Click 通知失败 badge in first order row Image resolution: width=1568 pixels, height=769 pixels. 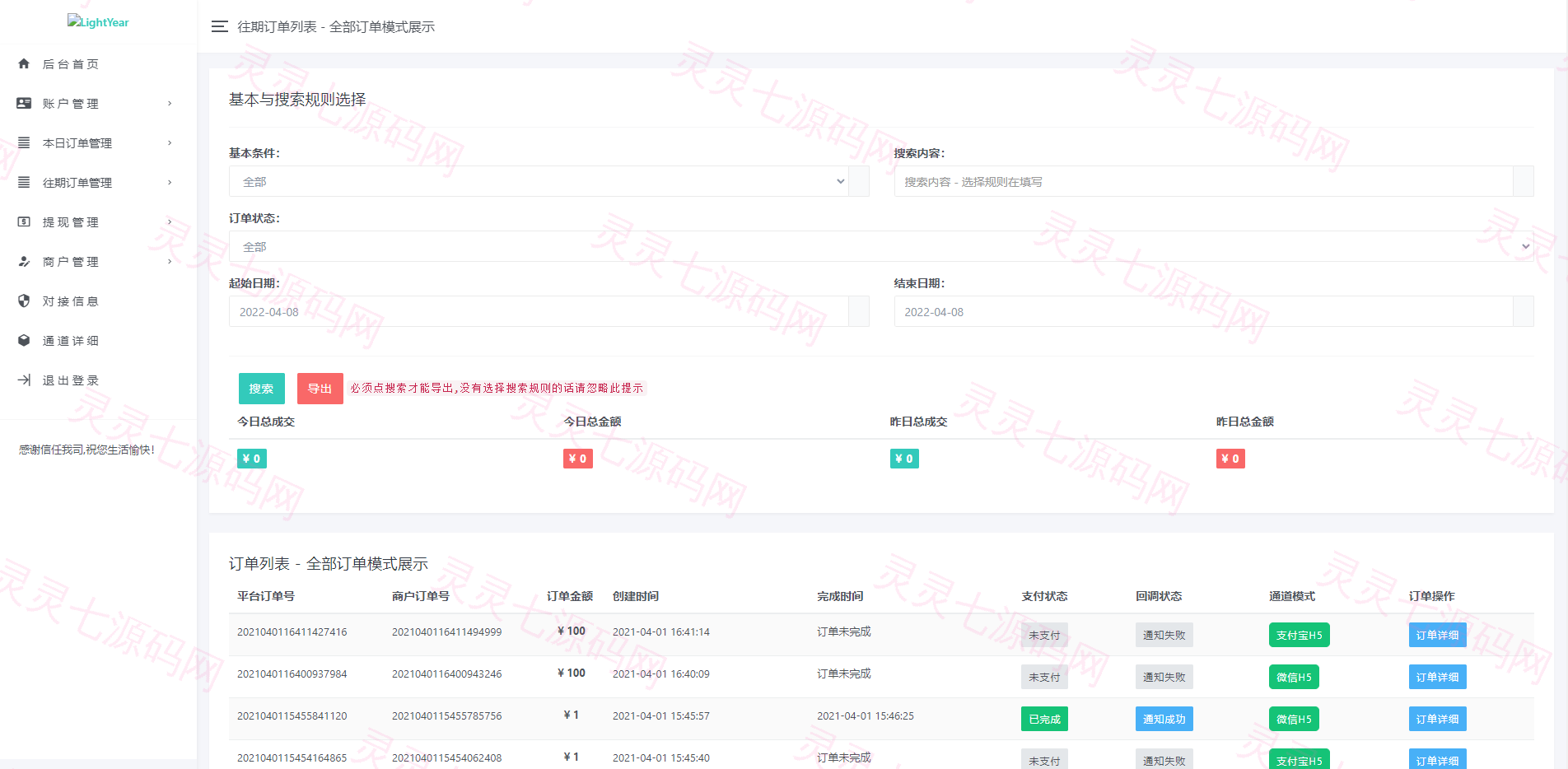pos(1164,635)
